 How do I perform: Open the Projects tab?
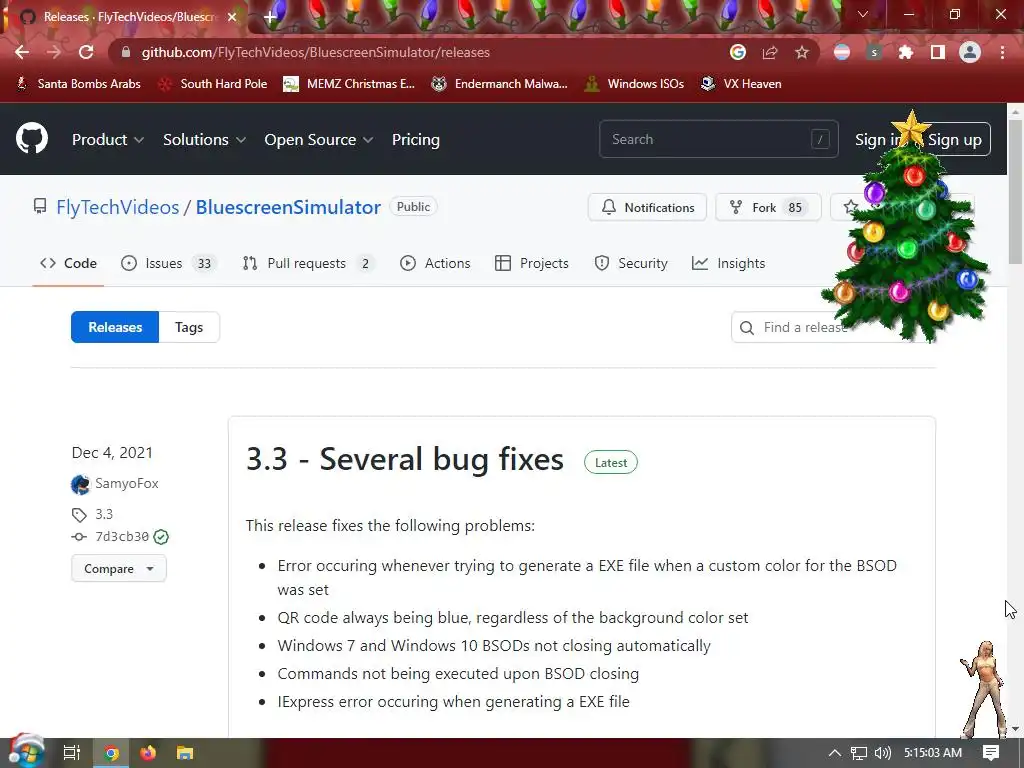532,263
